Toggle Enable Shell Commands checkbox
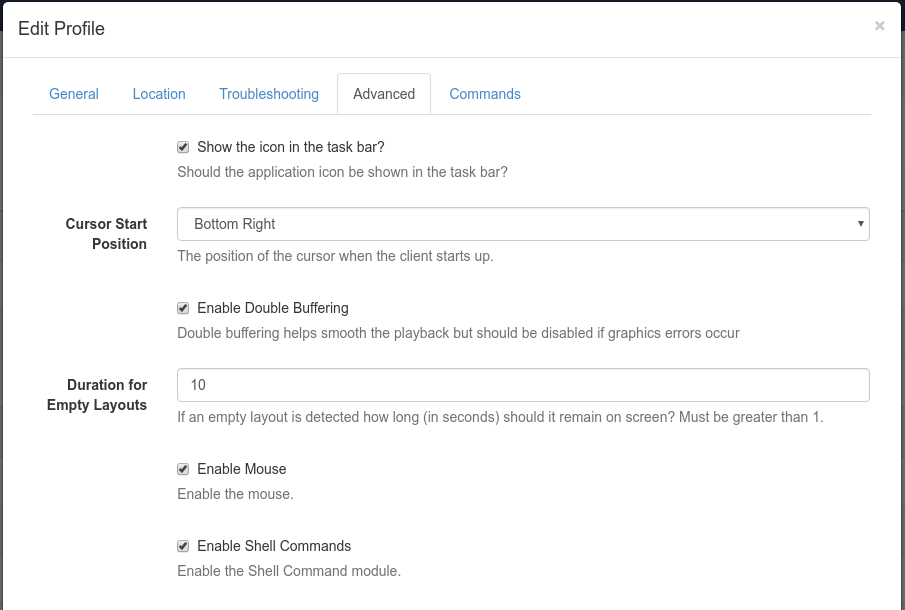 point(183,546)
